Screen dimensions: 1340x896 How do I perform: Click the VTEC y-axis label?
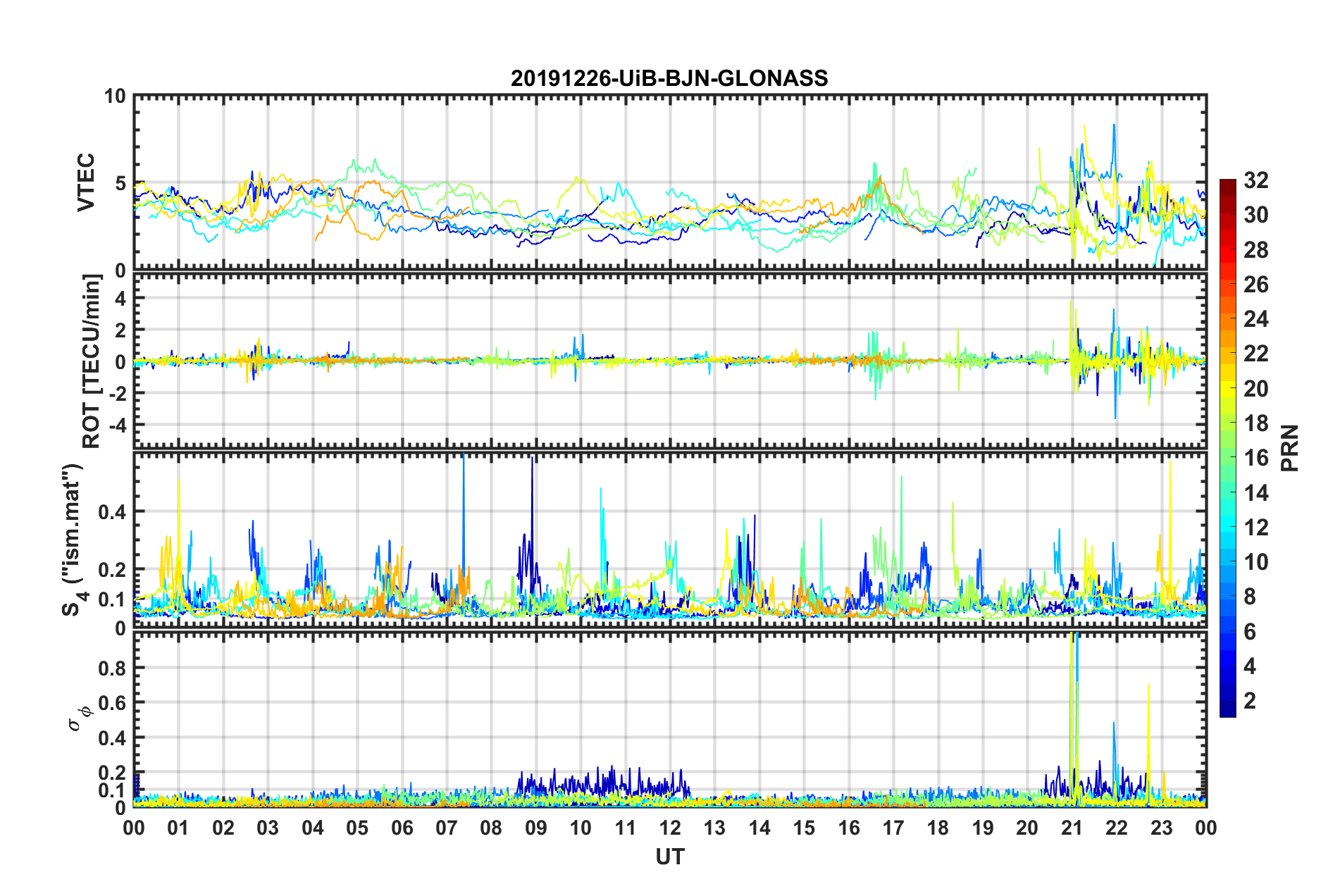tap(85, 182)
